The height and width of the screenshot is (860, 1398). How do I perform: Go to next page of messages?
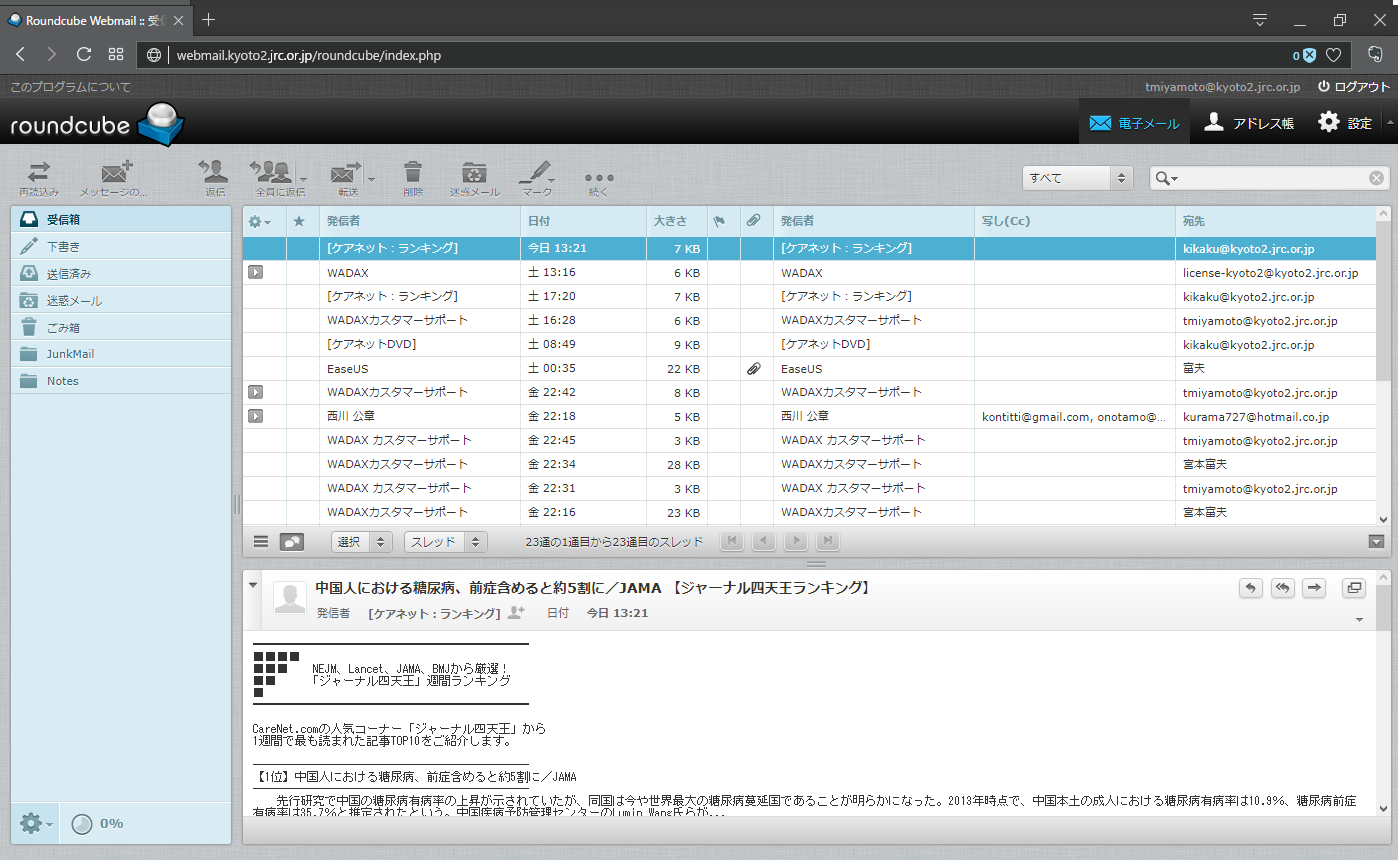(x=796, y=541)
